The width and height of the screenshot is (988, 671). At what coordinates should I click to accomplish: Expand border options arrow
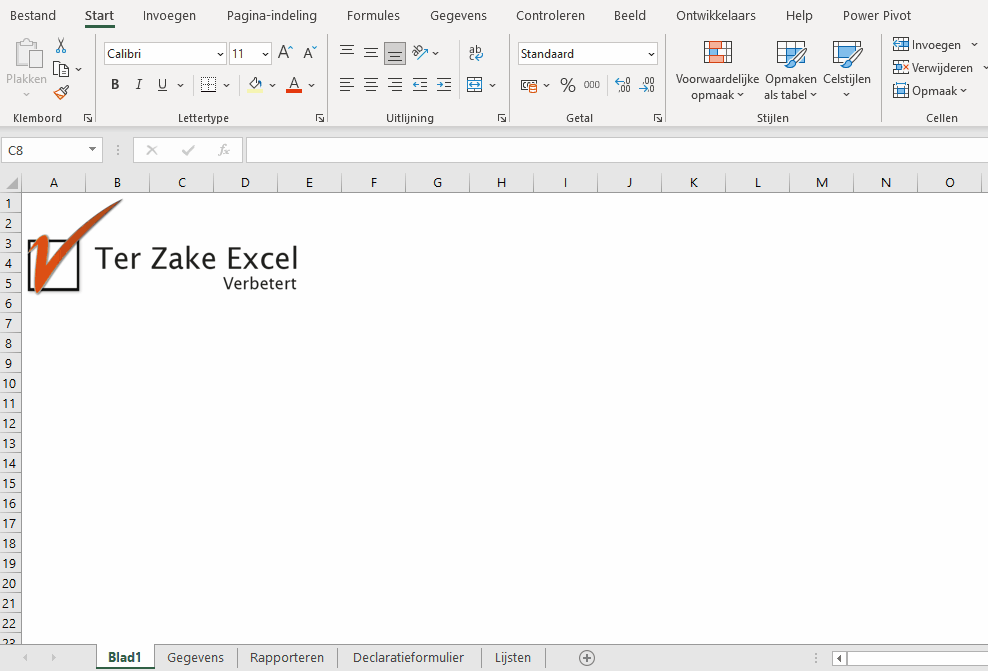pos(226,85)
